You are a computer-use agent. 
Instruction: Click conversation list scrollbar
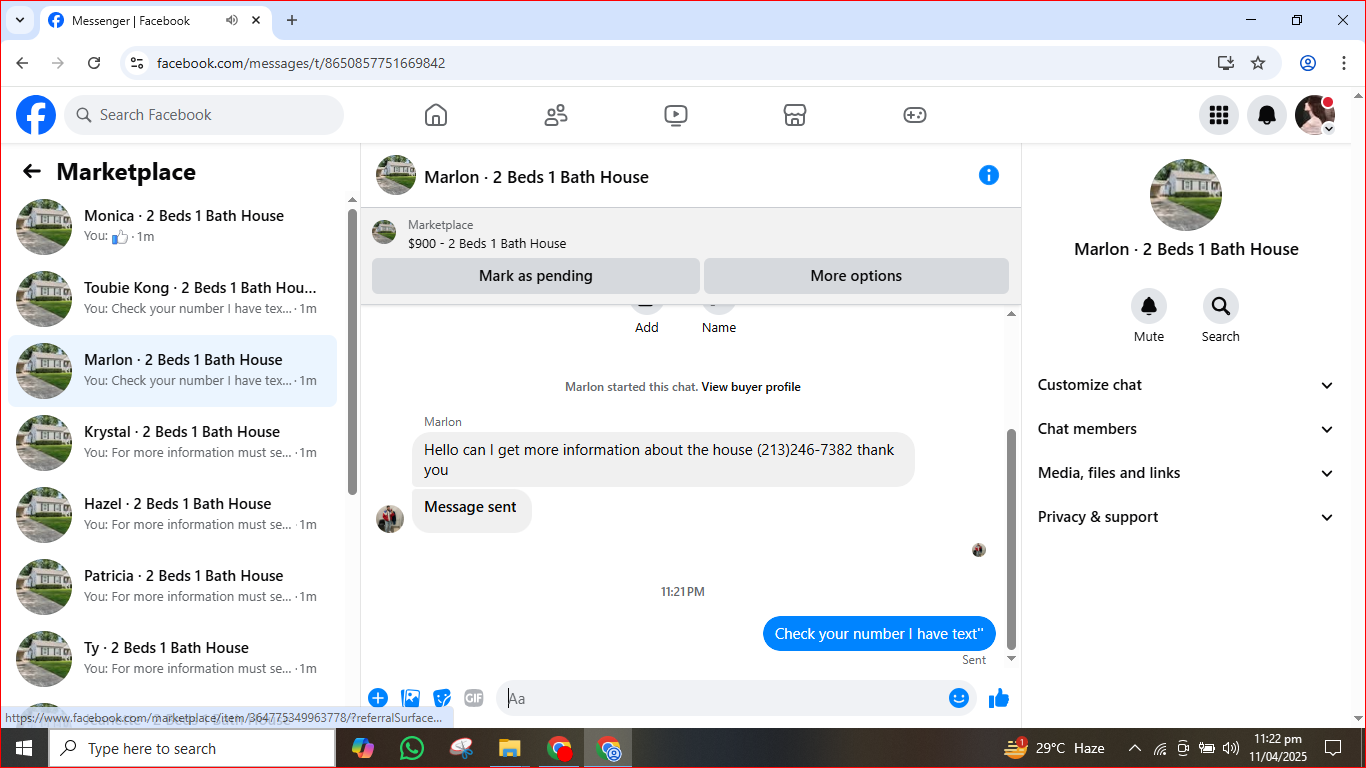pyautogui.click(x=352, y=351)
